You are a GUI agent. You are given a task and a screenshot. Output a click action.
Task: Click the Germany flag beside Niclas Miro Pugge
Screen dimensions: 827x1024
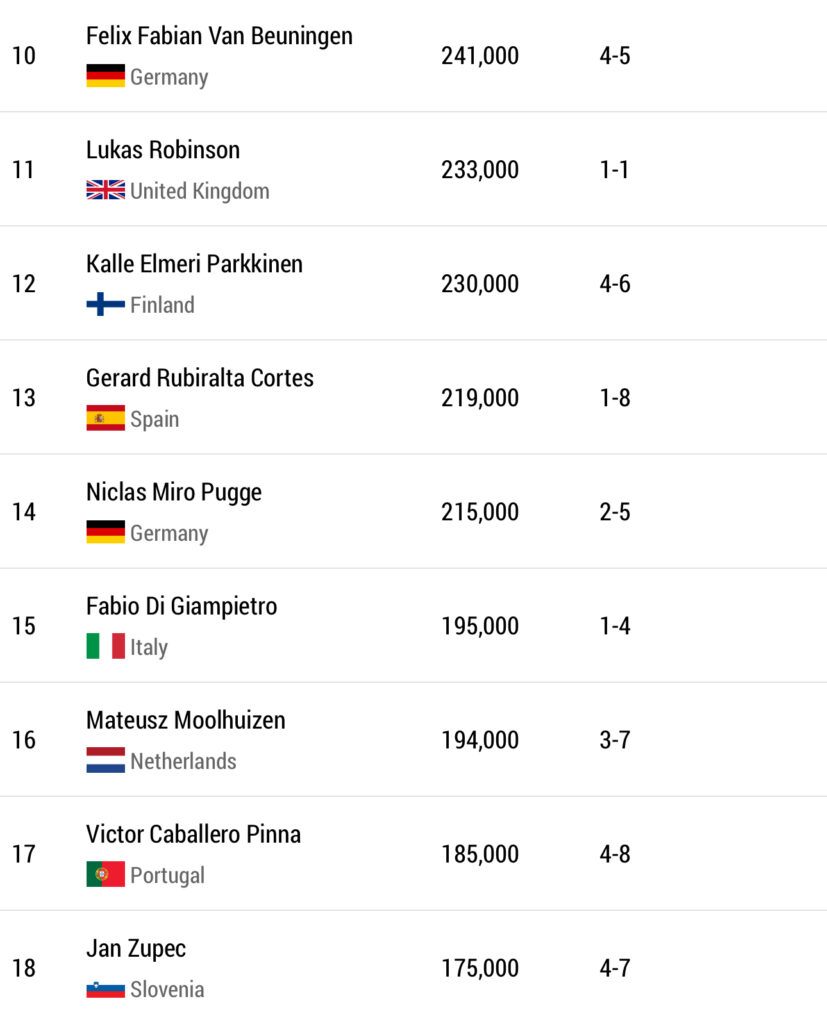pyautogui.click(x=105, y=532)
